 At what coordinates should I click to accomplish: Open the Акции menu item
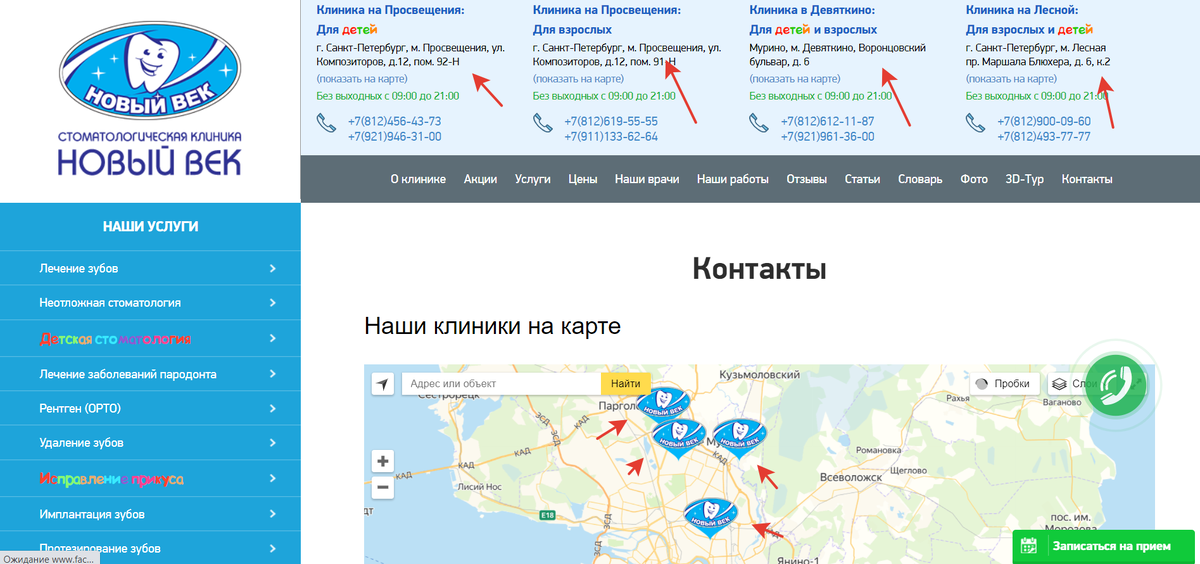click(481, 179)
